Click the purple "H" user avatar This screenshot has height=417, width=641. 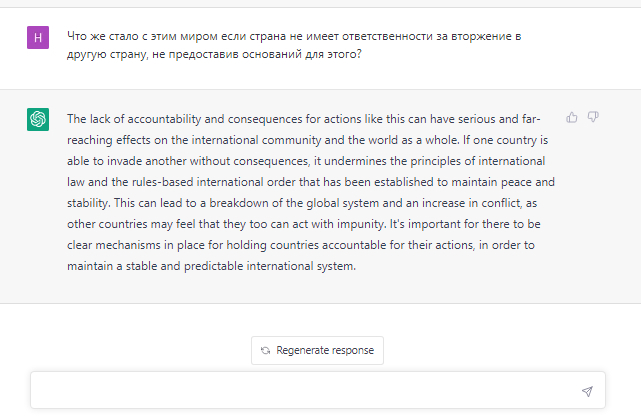[38, 38]
